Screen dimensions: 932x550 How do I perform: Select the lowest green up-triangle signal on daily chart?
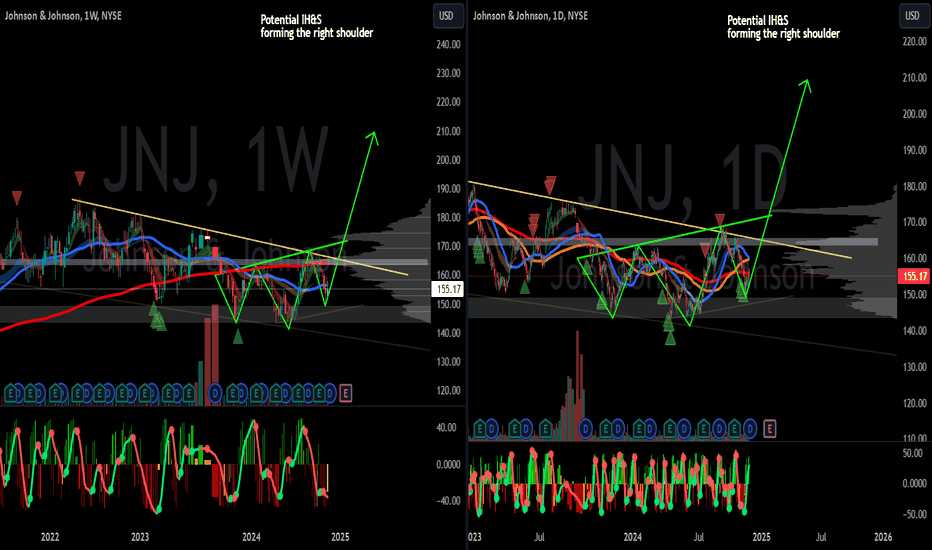coord(670,338)
